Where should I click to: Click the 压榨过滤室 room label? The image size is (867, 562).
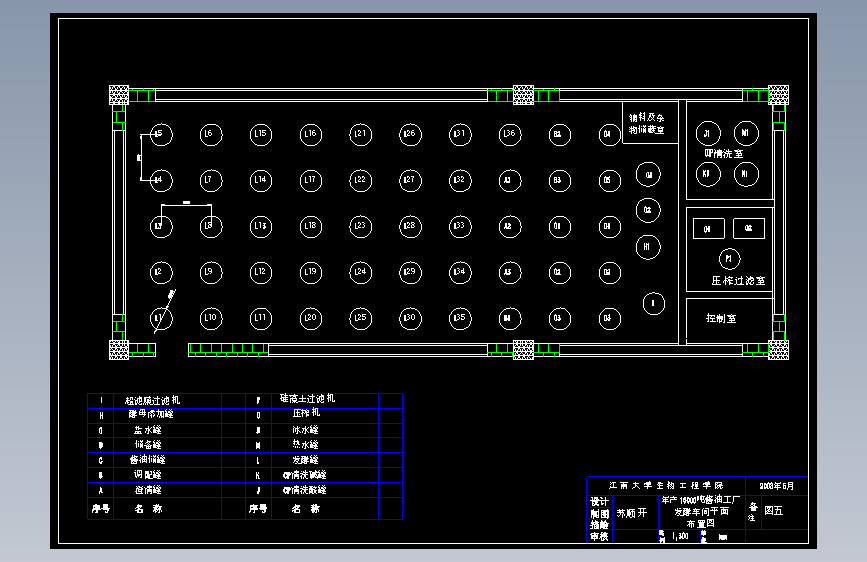tap(738, 281)
